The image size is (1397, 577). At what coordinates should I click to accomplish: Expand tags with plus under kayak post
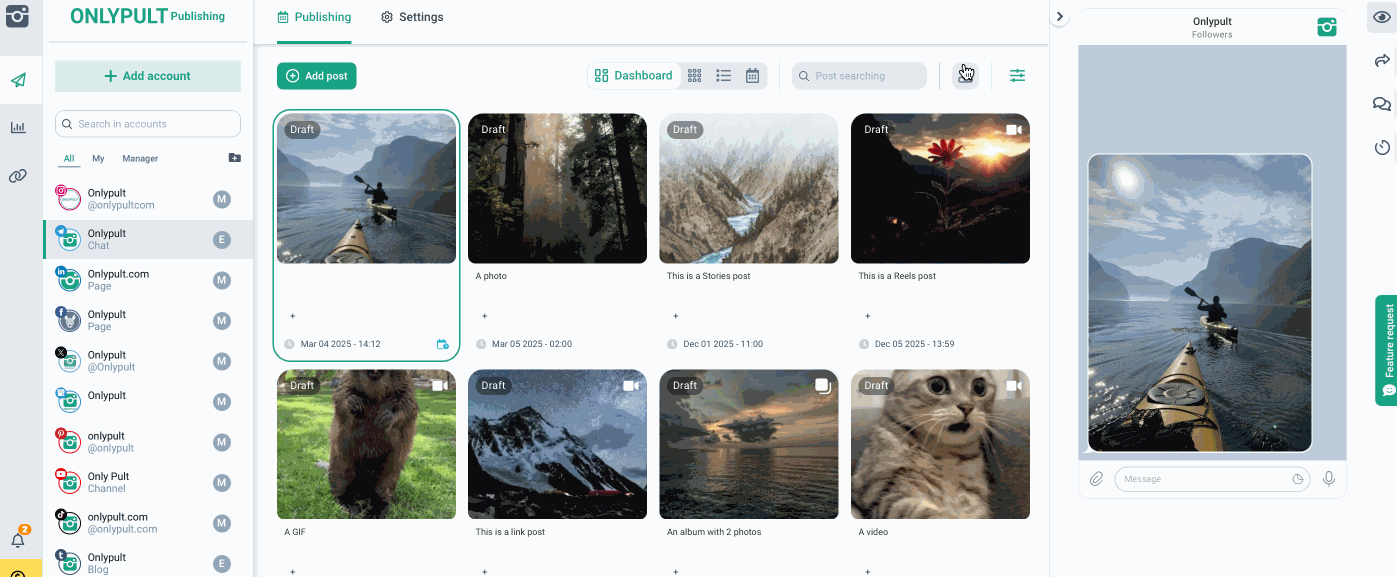(x=292, y=316)
